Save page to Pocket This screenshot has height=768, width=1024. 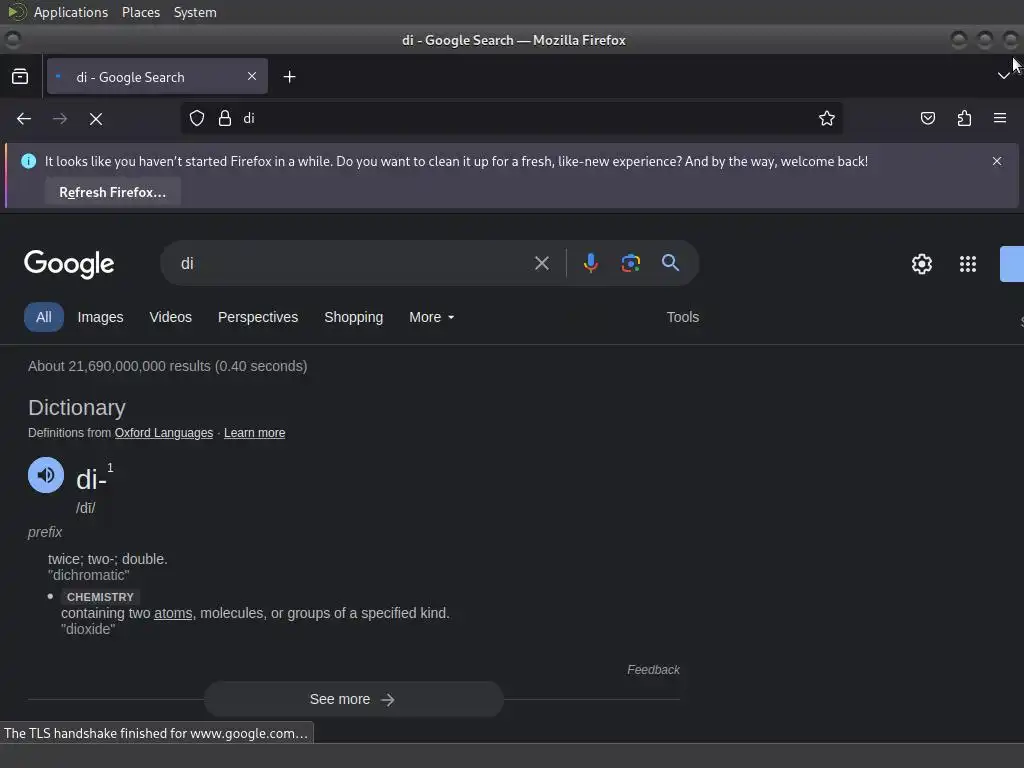point(927,118)
